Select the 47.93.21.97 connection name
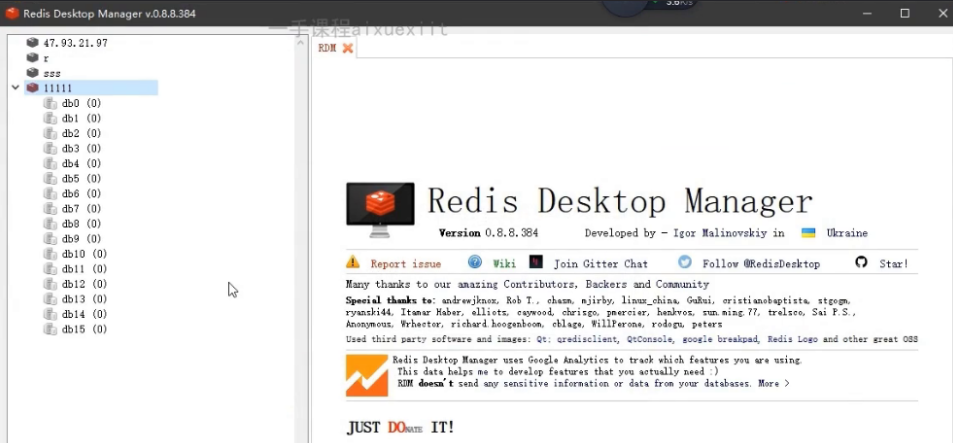Screen dimensions: 953x443 pos(75,43)
